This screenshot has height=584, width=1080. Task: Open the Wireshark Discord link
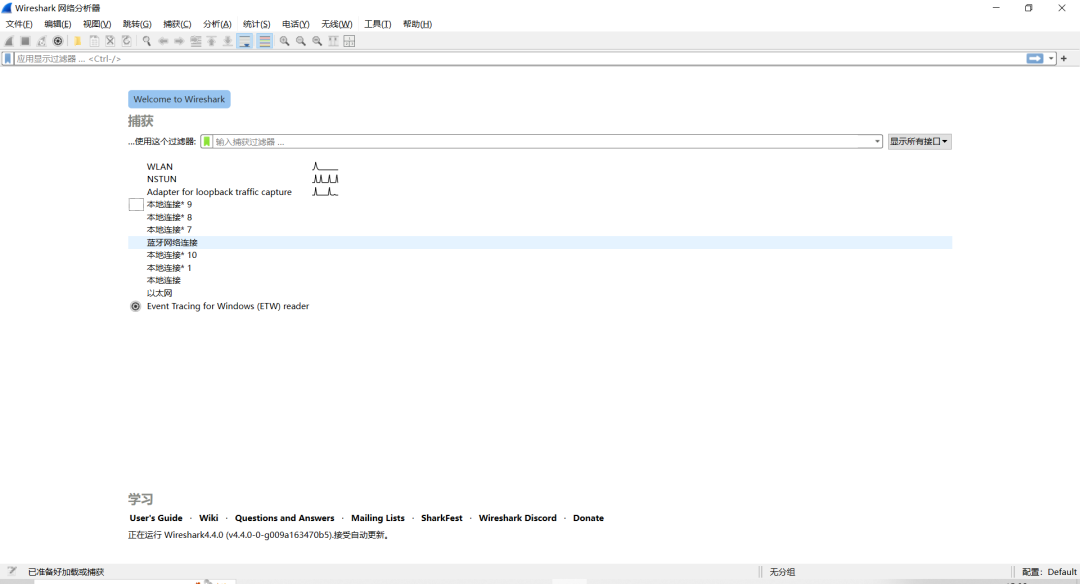517,518
